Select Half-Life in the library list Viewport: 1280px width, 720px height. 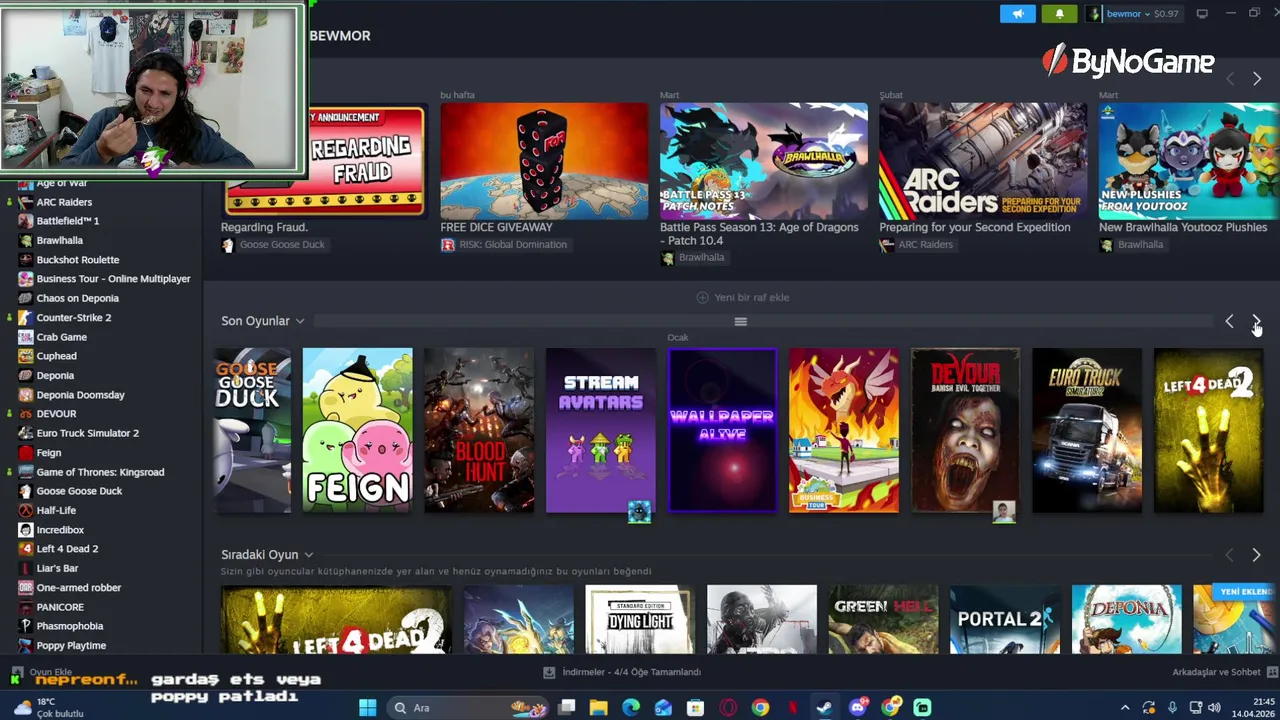(56, 510)
